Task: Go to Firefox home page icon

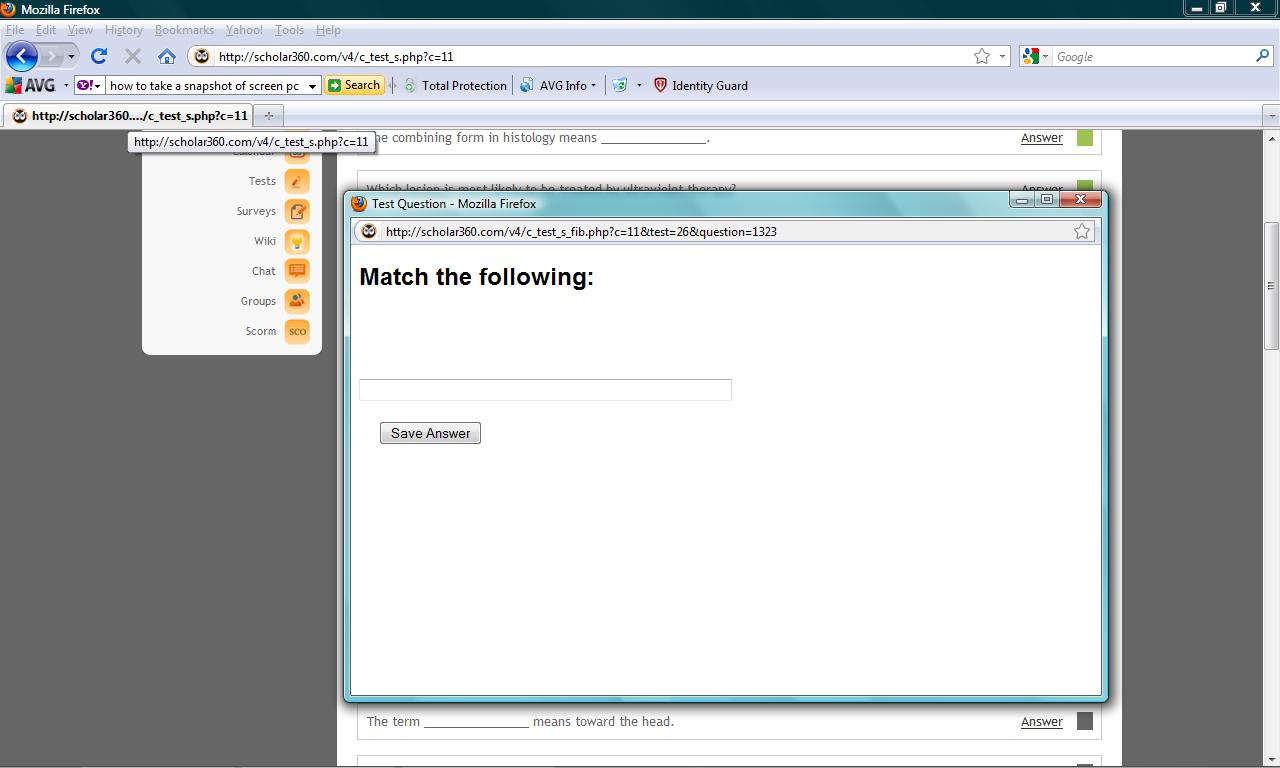Action: 167,57
